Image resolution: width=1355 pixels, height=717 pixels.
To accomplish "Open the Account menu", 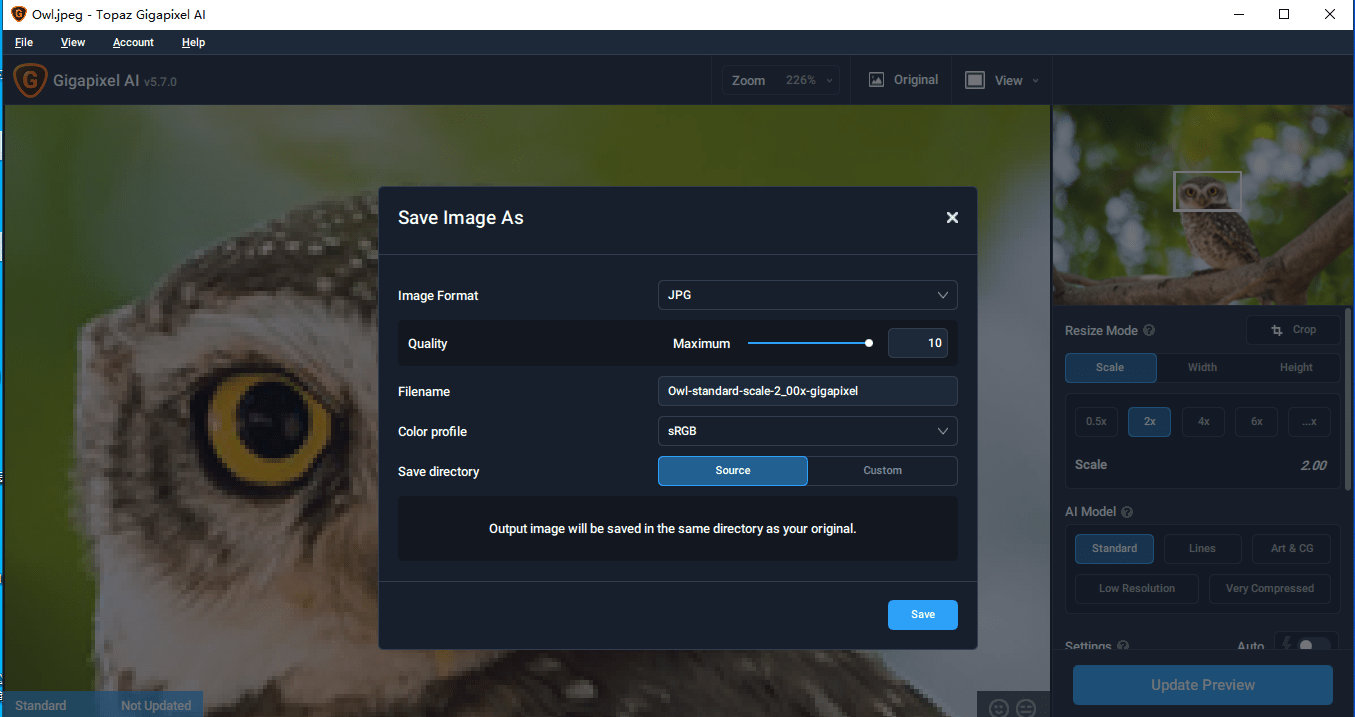I will point(133,42).
